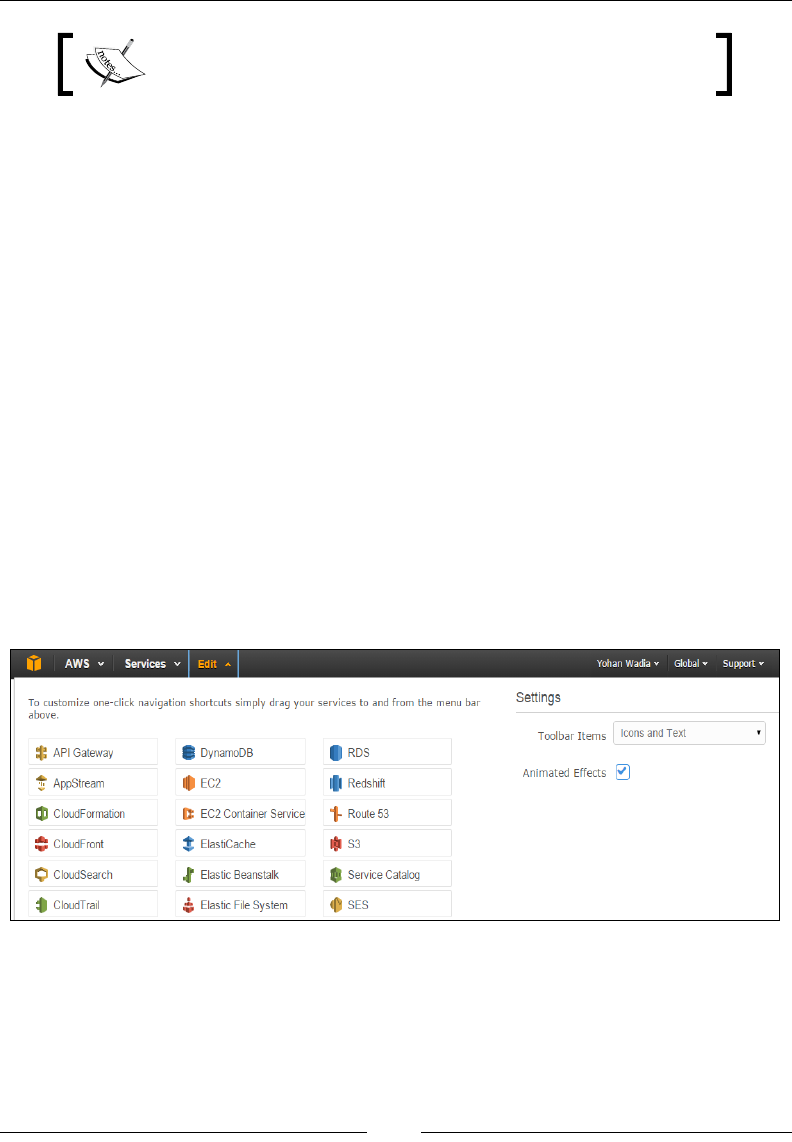Open the Yohan Wadia account menu

(x=627, y=663)
